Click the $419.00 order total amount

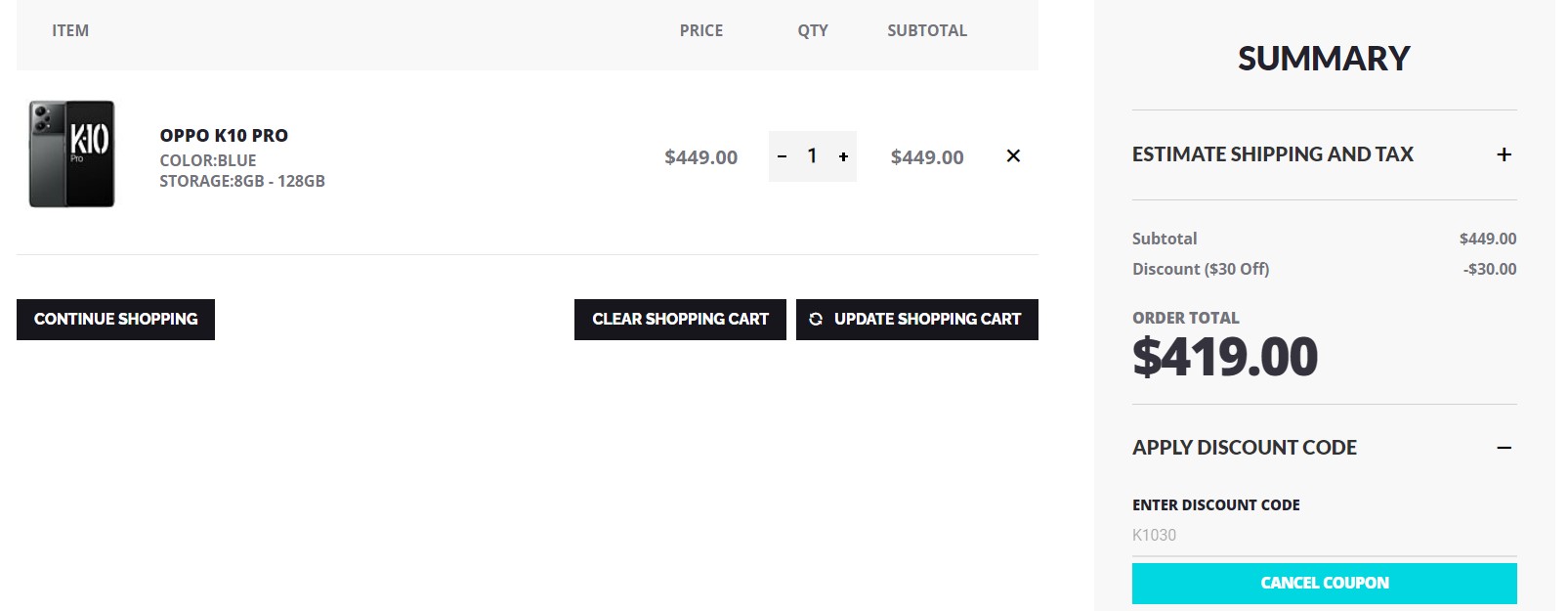1225,357
